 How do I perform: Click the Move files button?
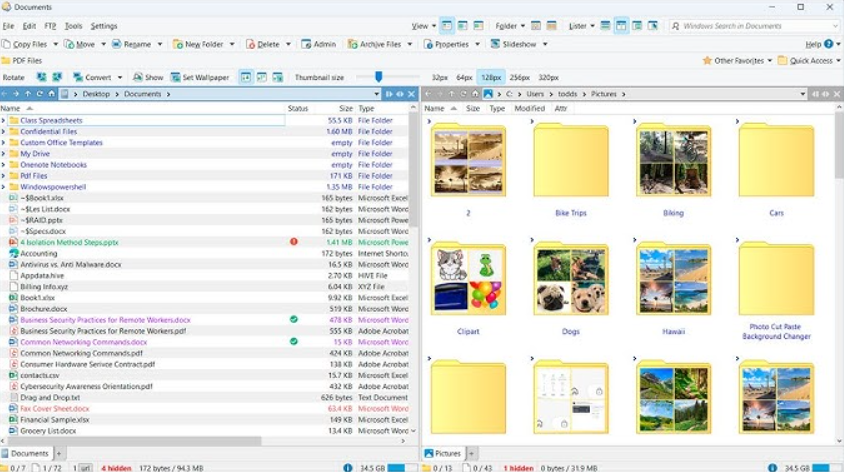80,44
